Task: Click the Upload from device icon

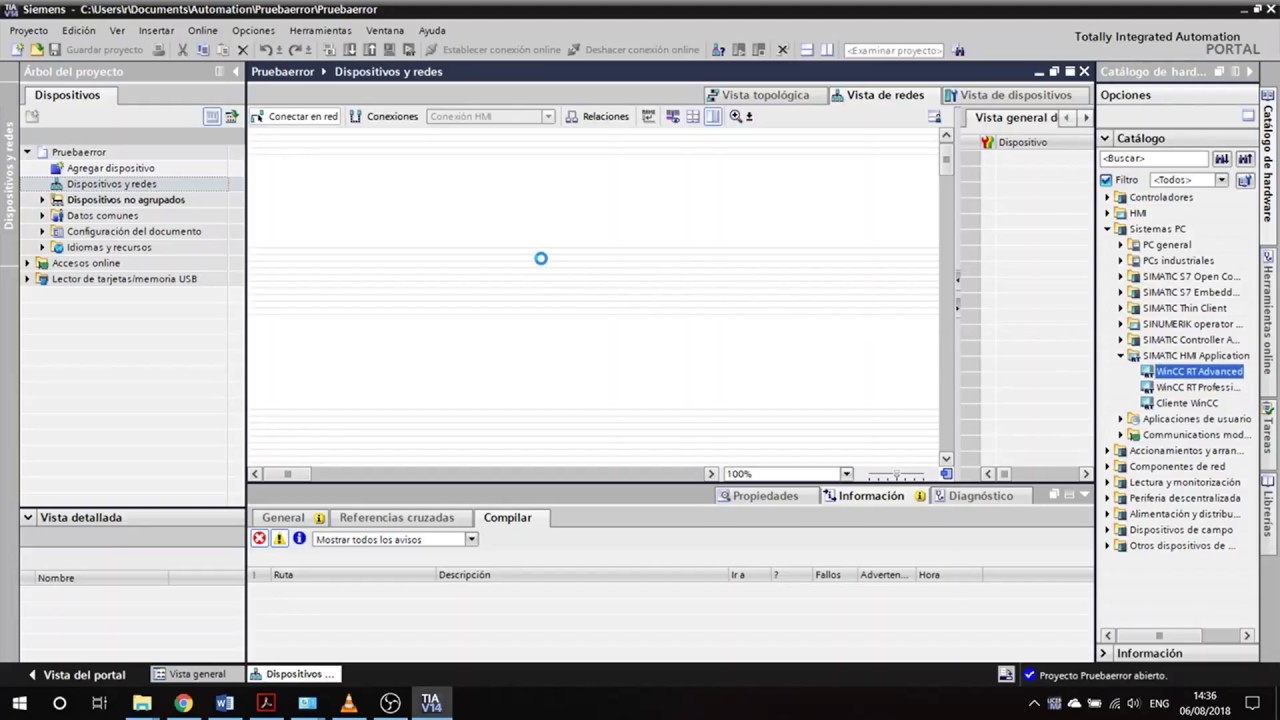Action: [x=369, y=50]
